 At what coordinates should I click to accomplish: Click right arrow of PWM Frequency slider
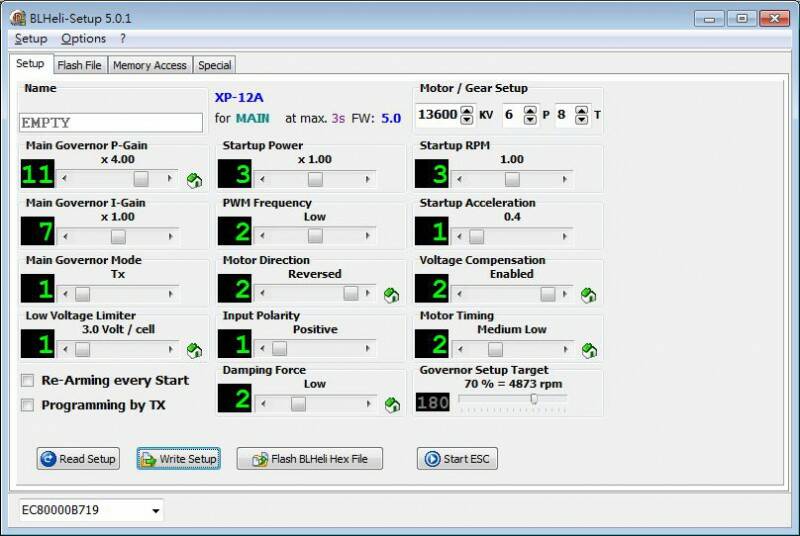pyautogui.click(x=367, y=236)
